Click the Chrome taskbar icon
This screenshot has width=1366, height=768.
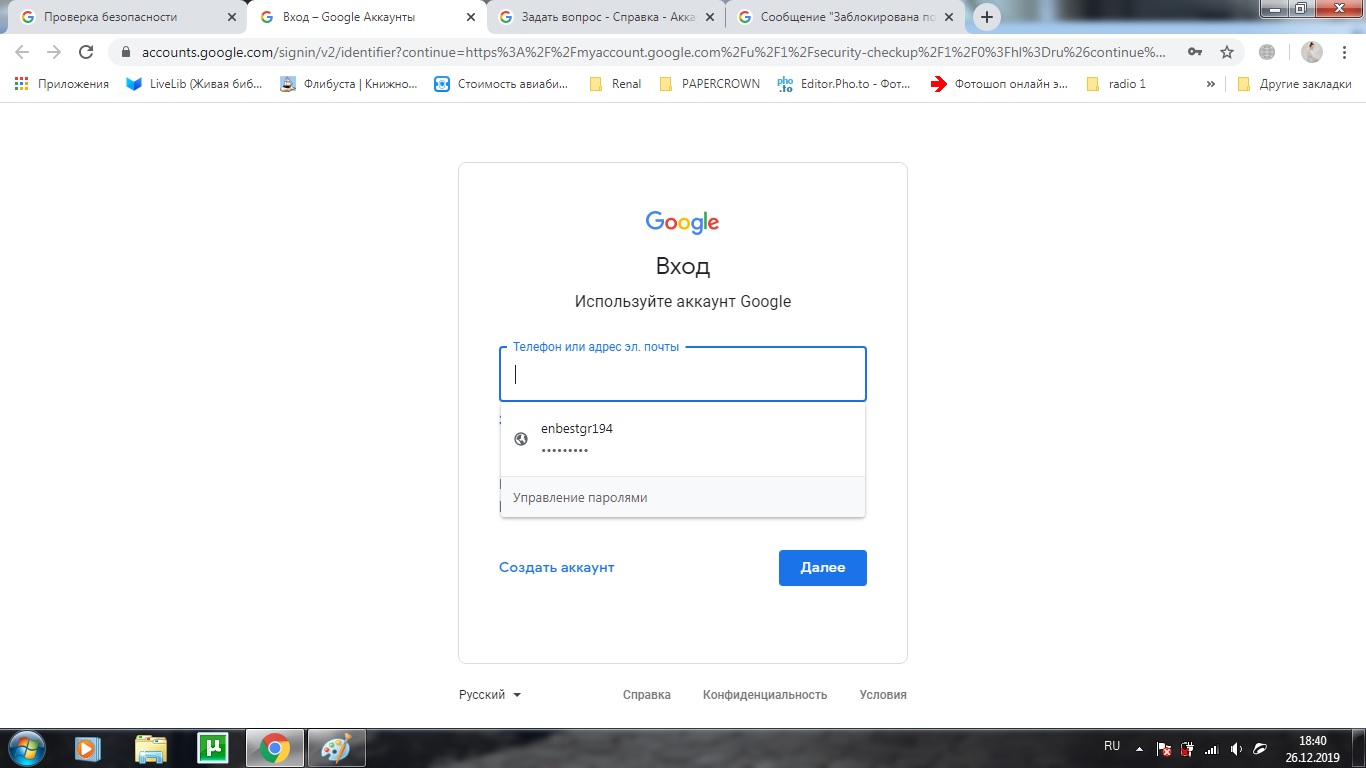[274, 747]
